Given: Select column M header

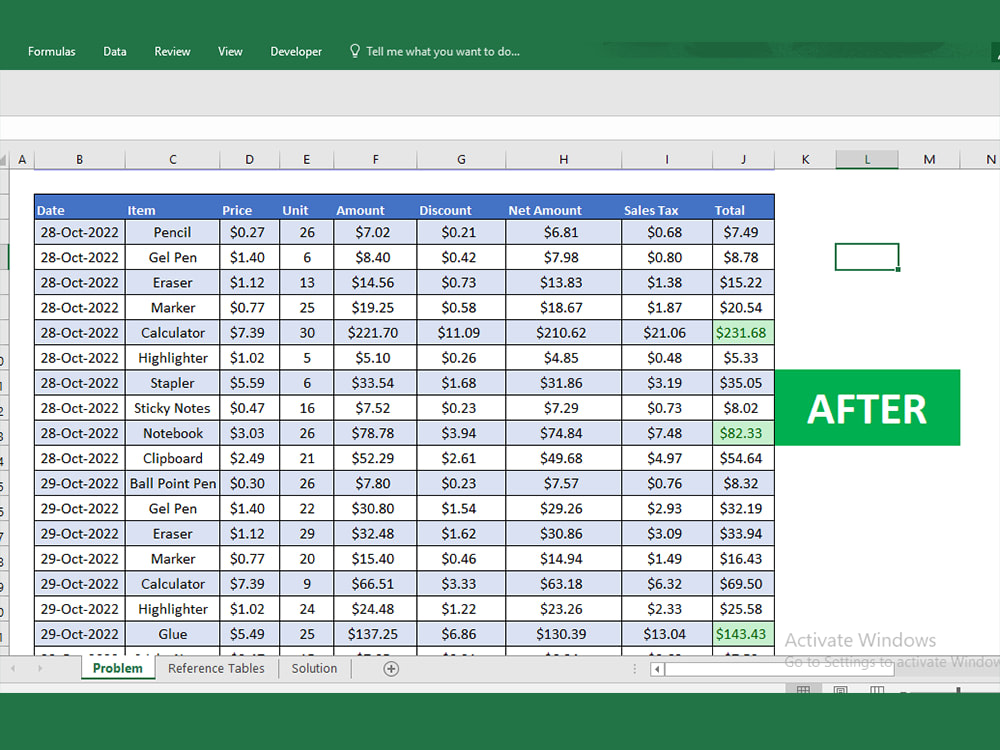Looking at the screenshot, I should coord(929,159).
